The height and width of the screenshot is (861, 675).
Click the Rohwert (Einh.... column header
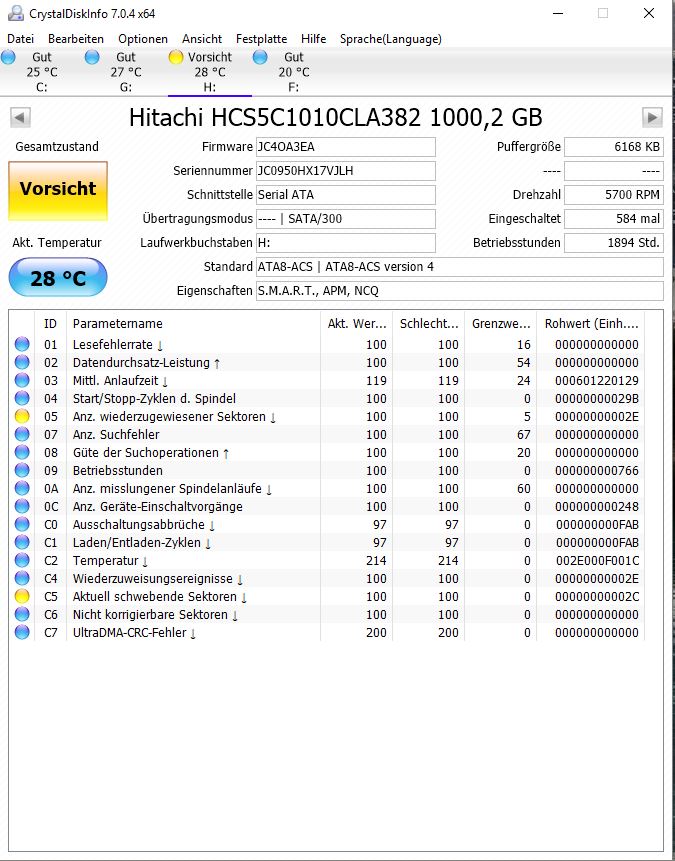pos(591,323)
